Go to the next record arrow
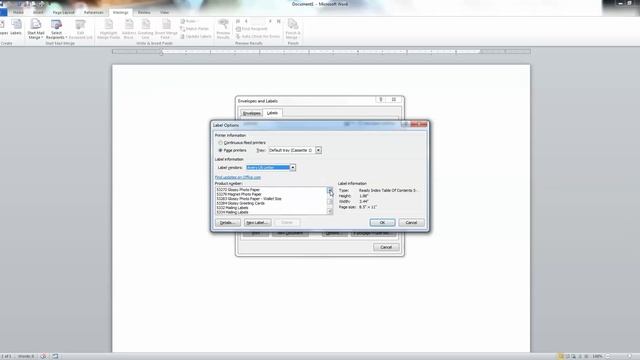 pos(270,21)
